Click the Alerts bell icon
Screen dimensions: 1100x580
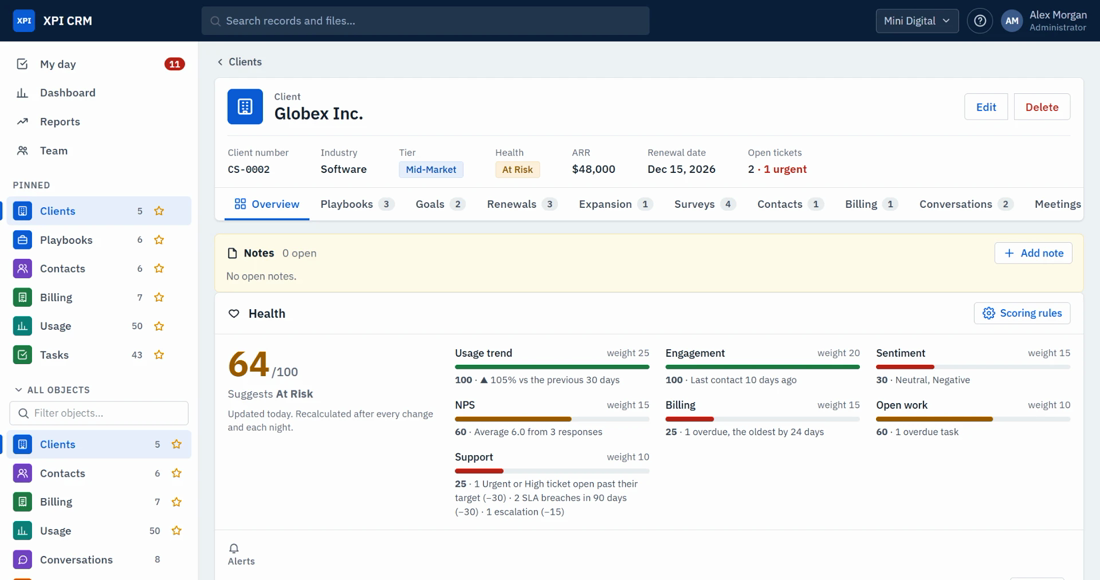tap(234, 548)
